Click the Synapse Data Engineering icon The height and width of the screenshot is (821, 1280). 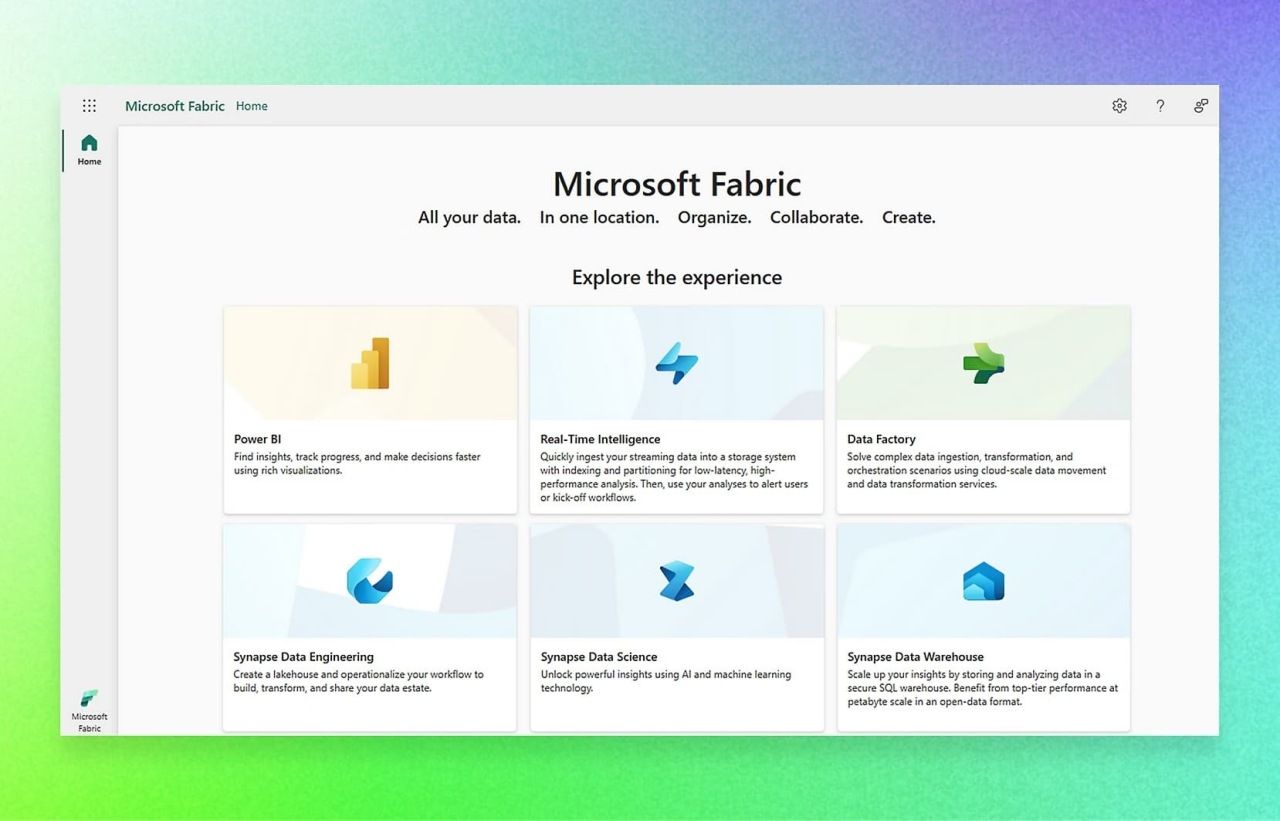pyautogui.click(x=371, y=580)
